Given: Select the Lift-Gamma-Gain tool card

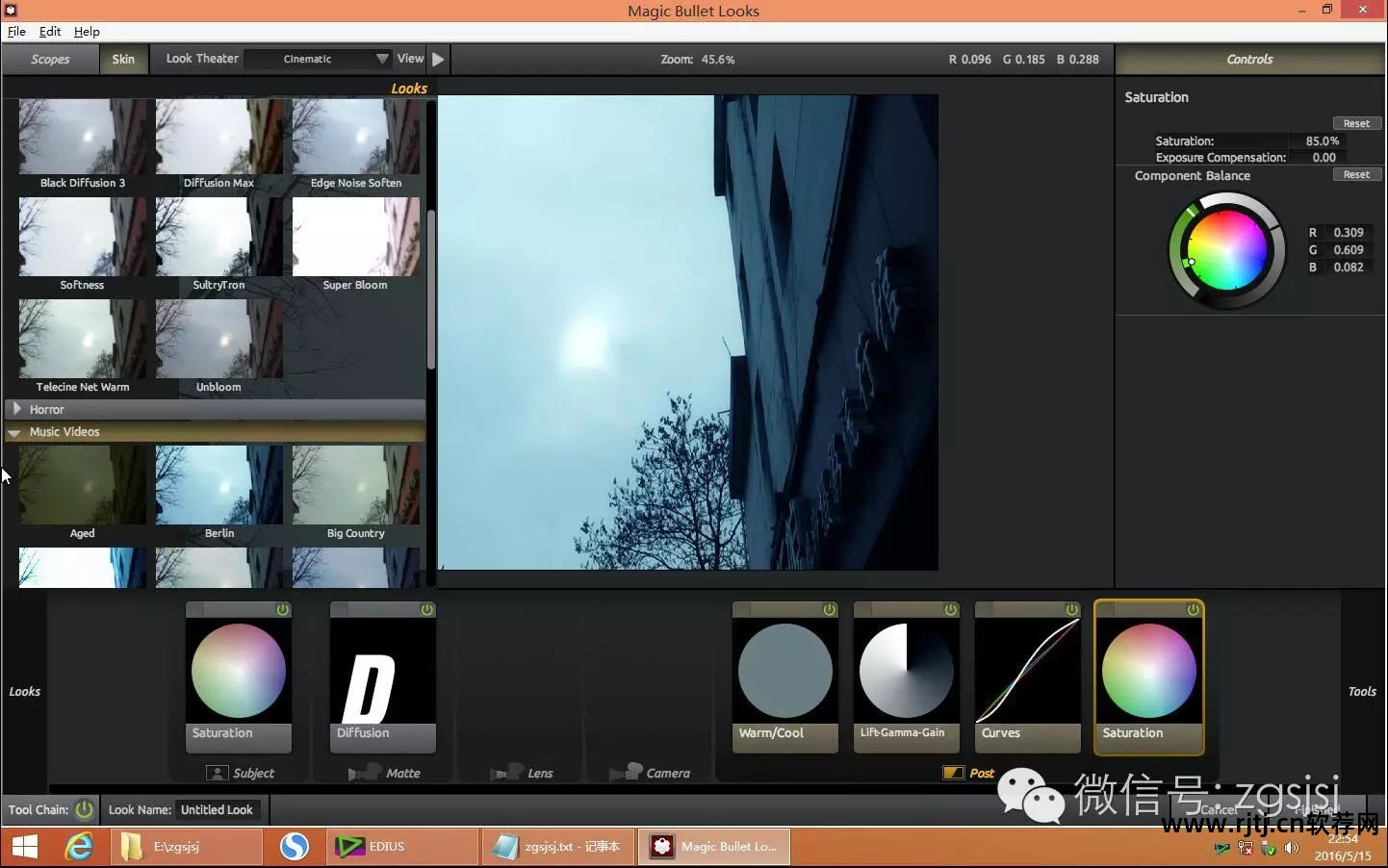Looking at the screenshot, I should pyautogui.click(x=907, y=677).
